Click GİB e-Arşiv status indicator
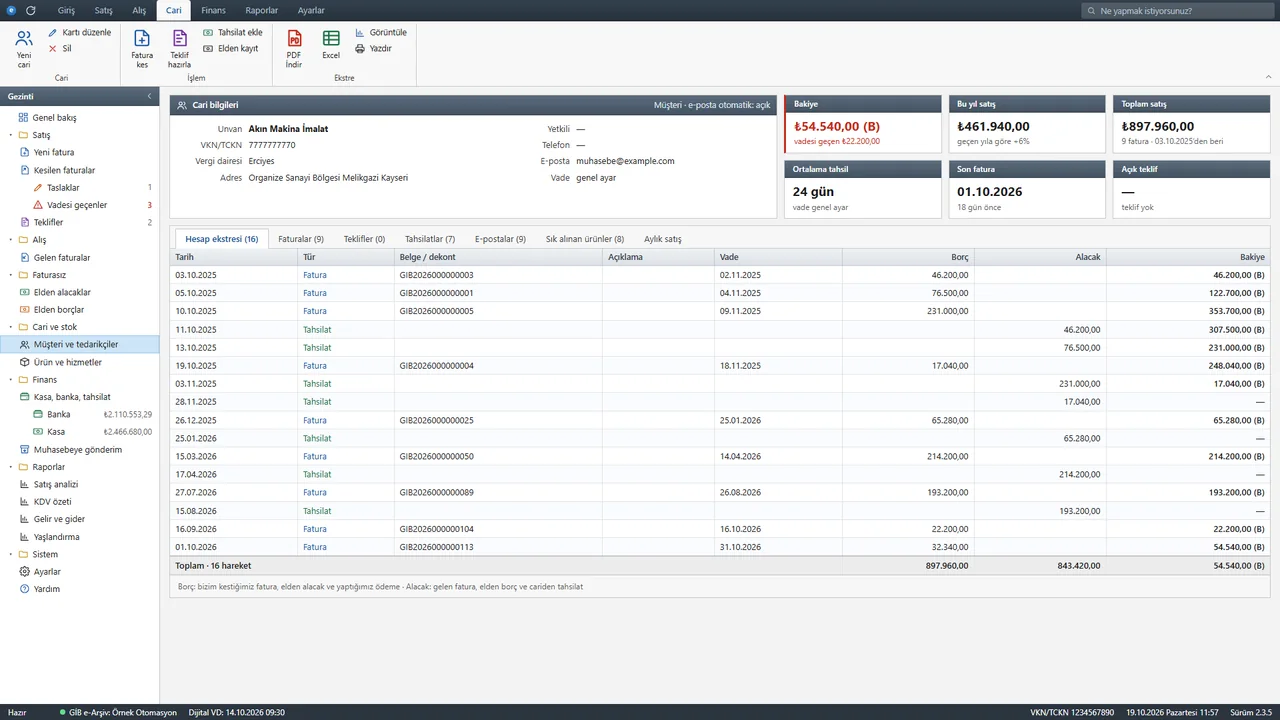The height and width of the screenshot is (720, 1280). point(119,712)
